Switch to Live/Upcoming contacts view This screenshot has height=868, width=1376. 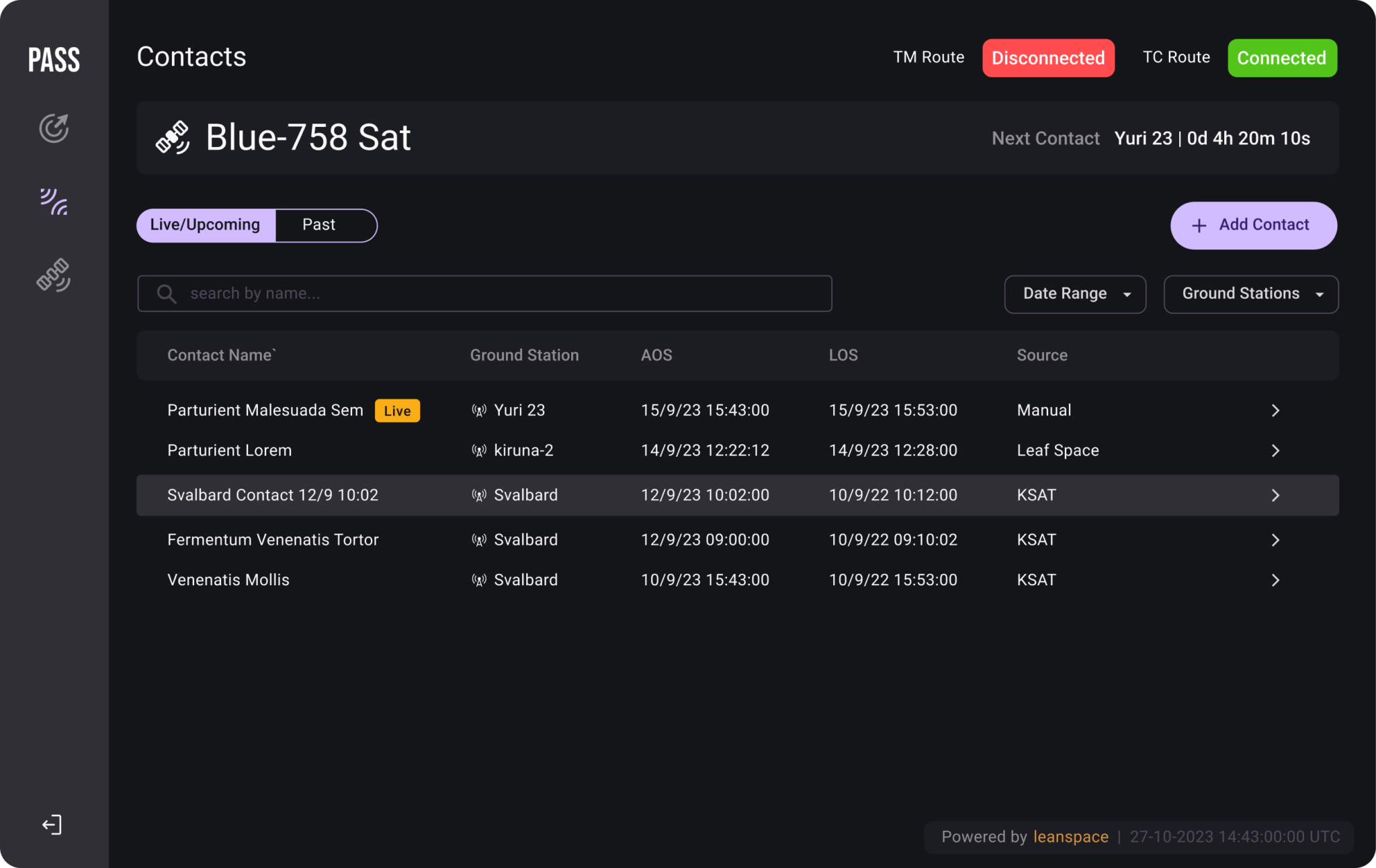pyautogui.click(x=206, y=225)
